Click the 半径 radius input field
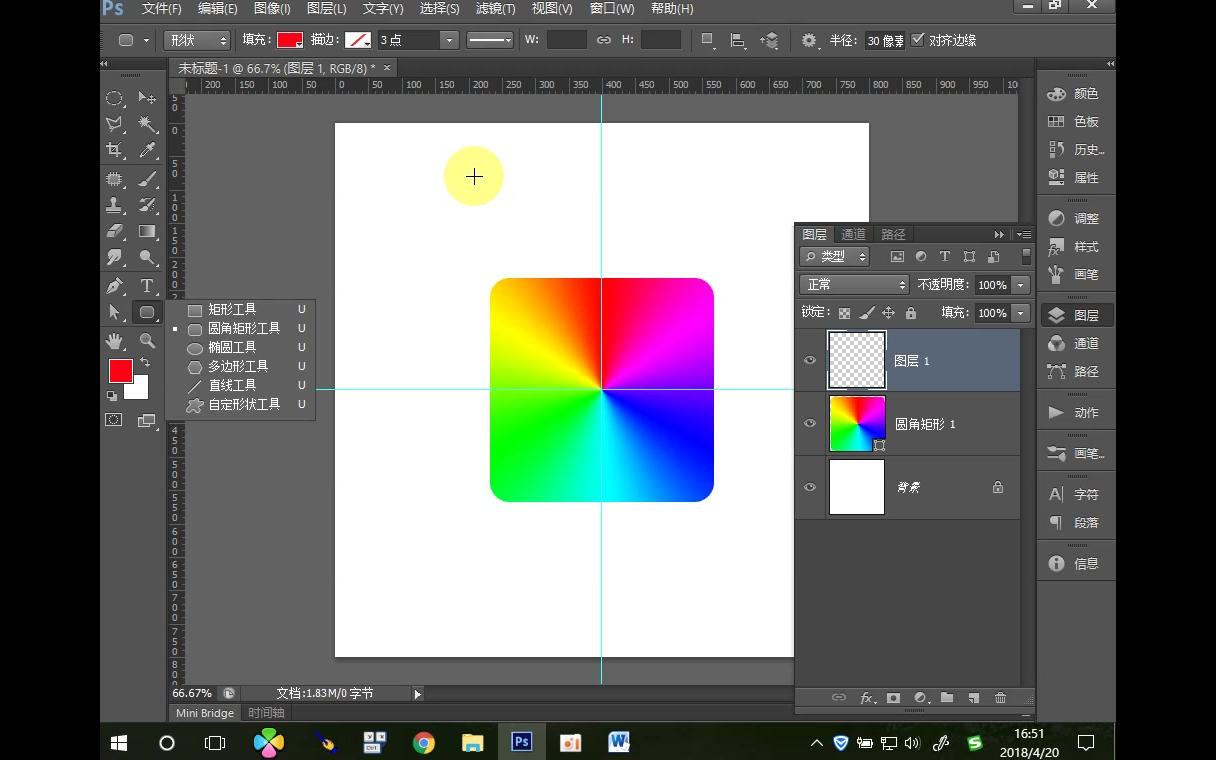This screenshot has height=760, width=1216. 885,40
